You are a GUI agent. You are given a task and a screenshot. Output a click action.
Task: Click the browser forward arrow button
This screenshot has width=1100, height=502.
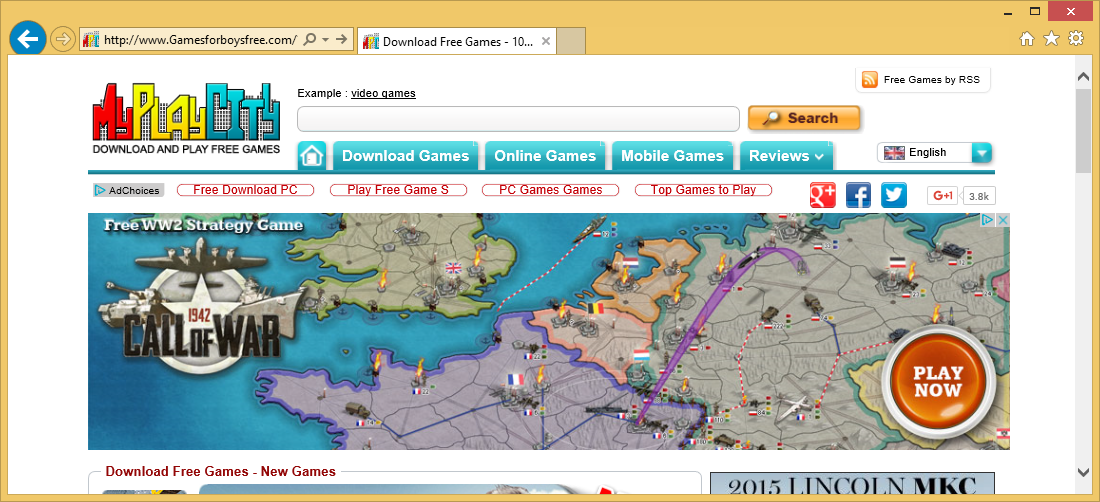[x=63, y=39]
